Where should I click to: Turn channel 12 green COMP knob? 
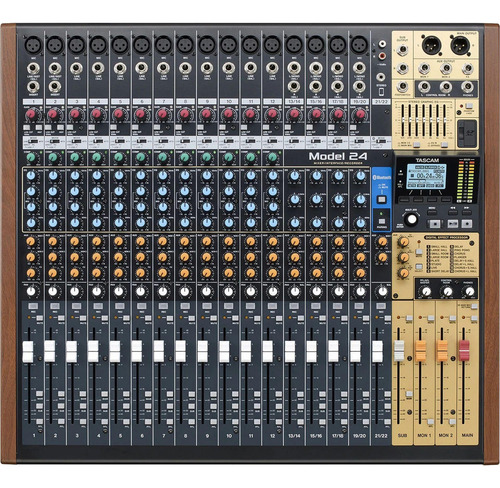[x=272, y=157]
